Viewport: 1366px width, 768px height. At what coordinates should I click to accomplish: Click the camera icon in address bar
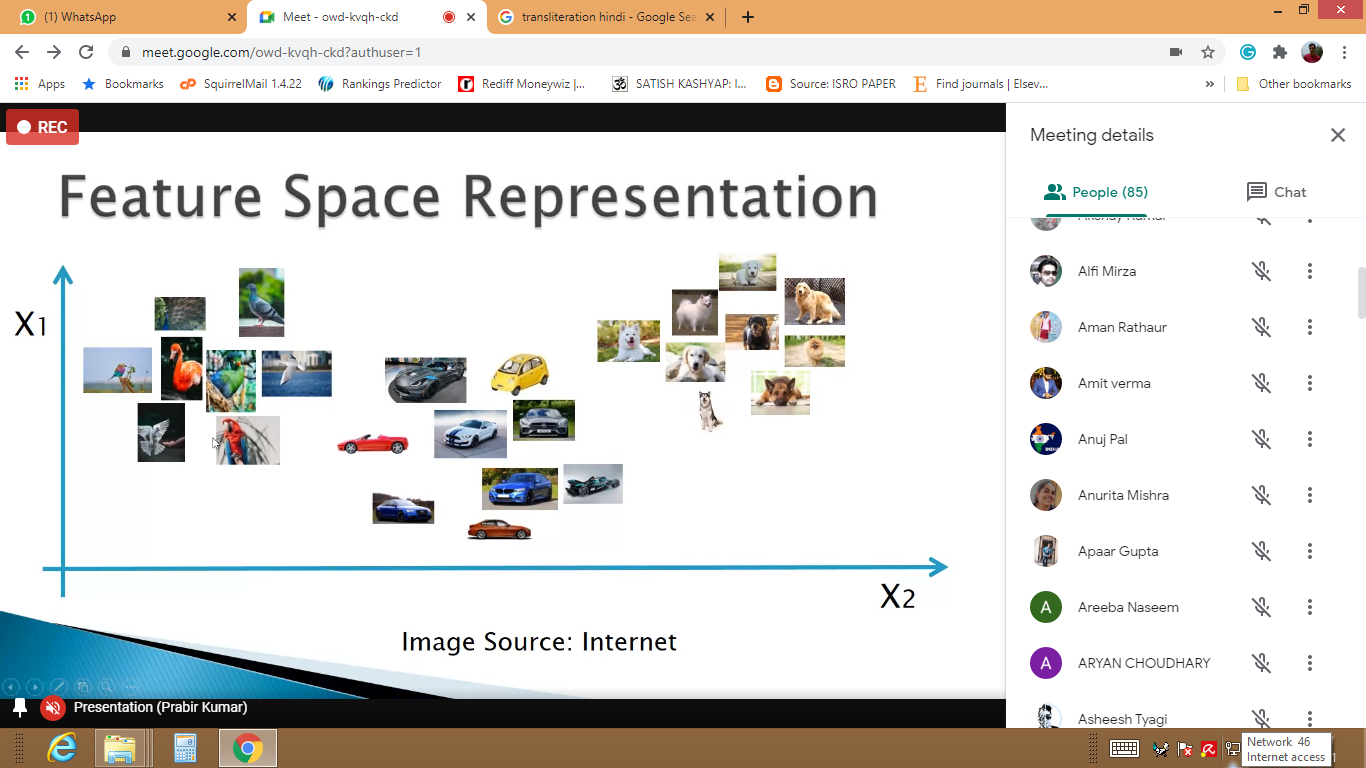click(x=1176, y=52)
